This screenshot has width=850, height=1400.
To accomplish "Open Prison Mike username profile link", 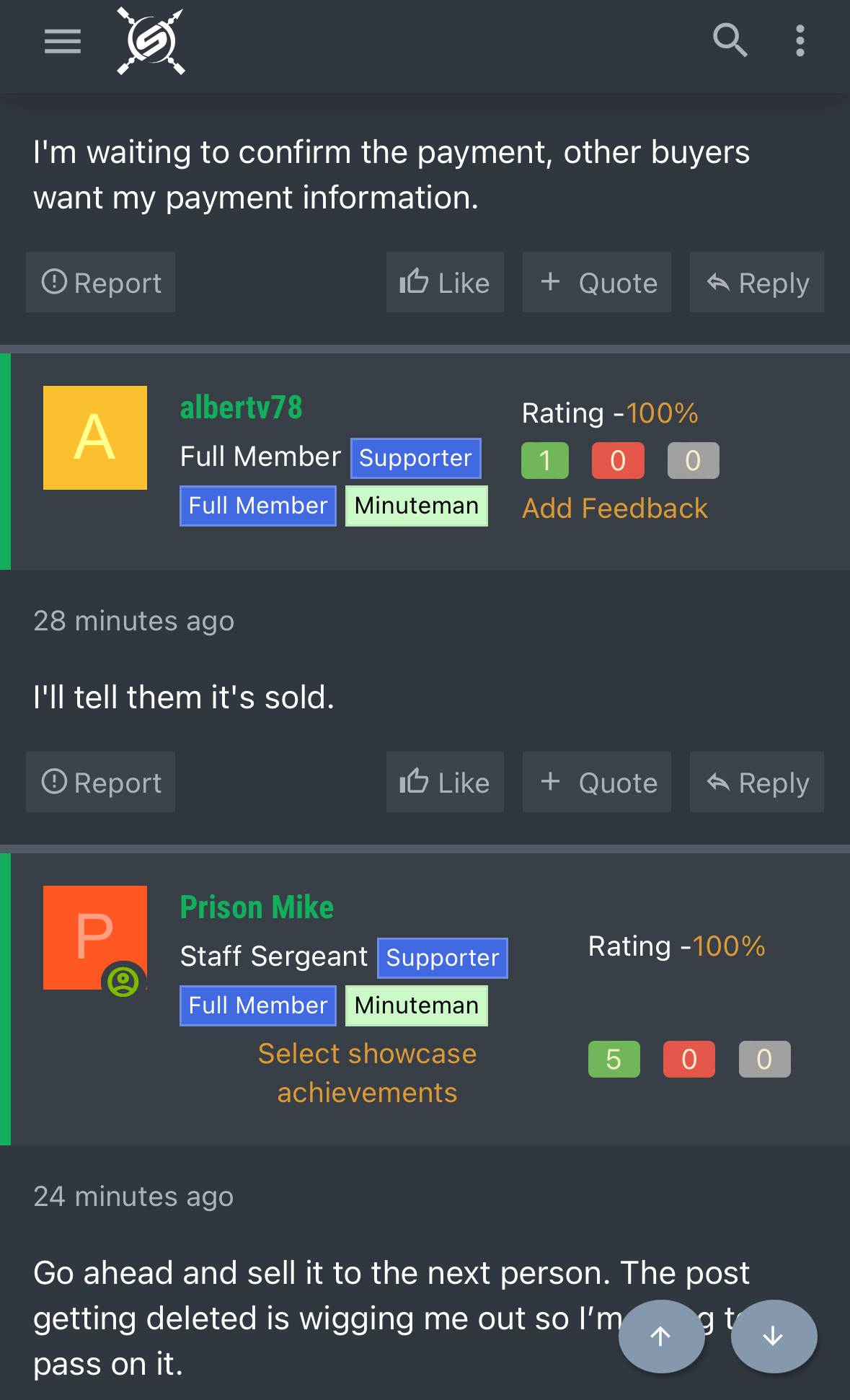I will click(257, 907).
